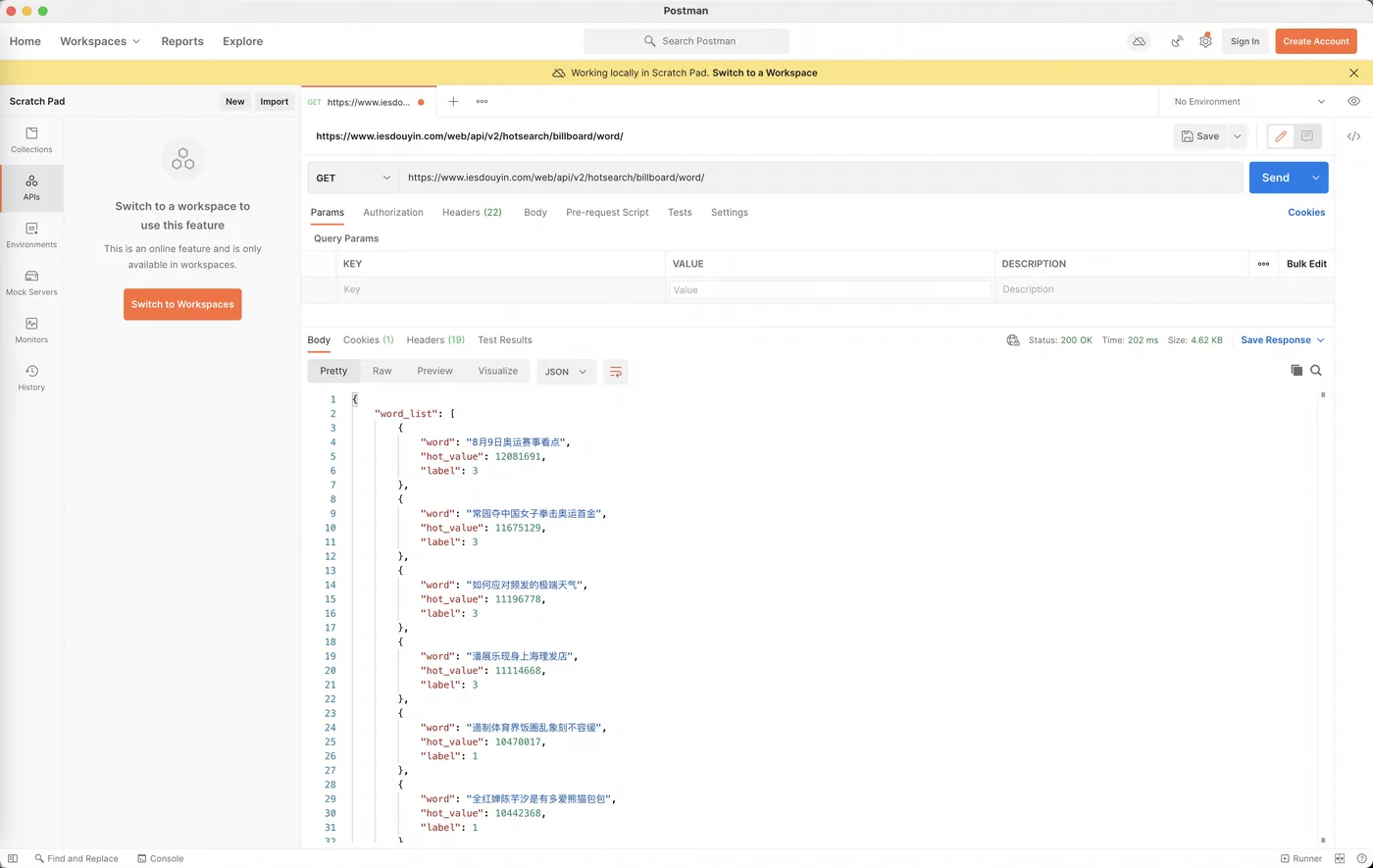Open the Console in status bar
Viewport: 1373px width, 868px height.
[x=161, y=858]
